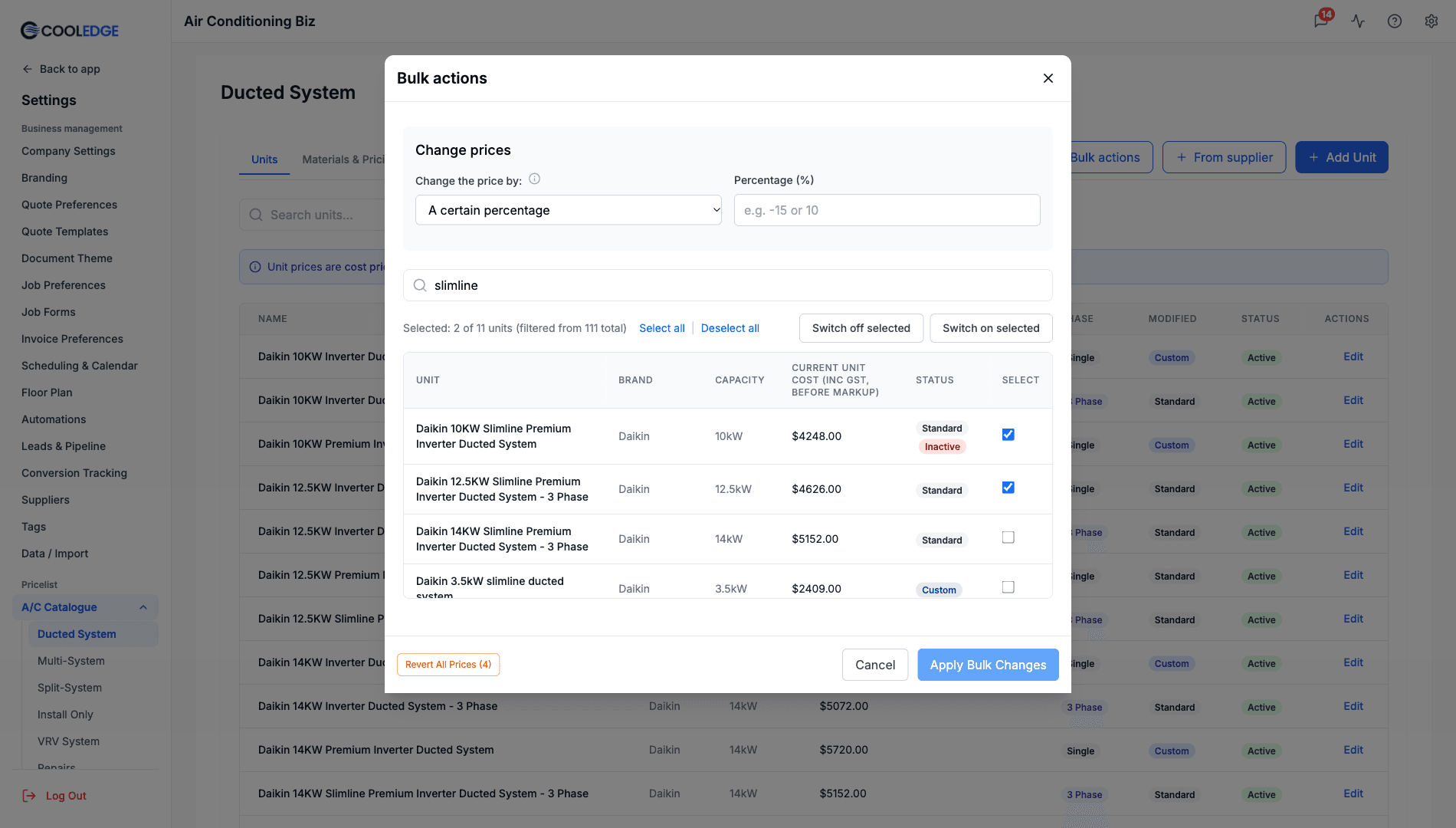
Task: Click the info icon in Unit prices banner
Action: point(255,267)
